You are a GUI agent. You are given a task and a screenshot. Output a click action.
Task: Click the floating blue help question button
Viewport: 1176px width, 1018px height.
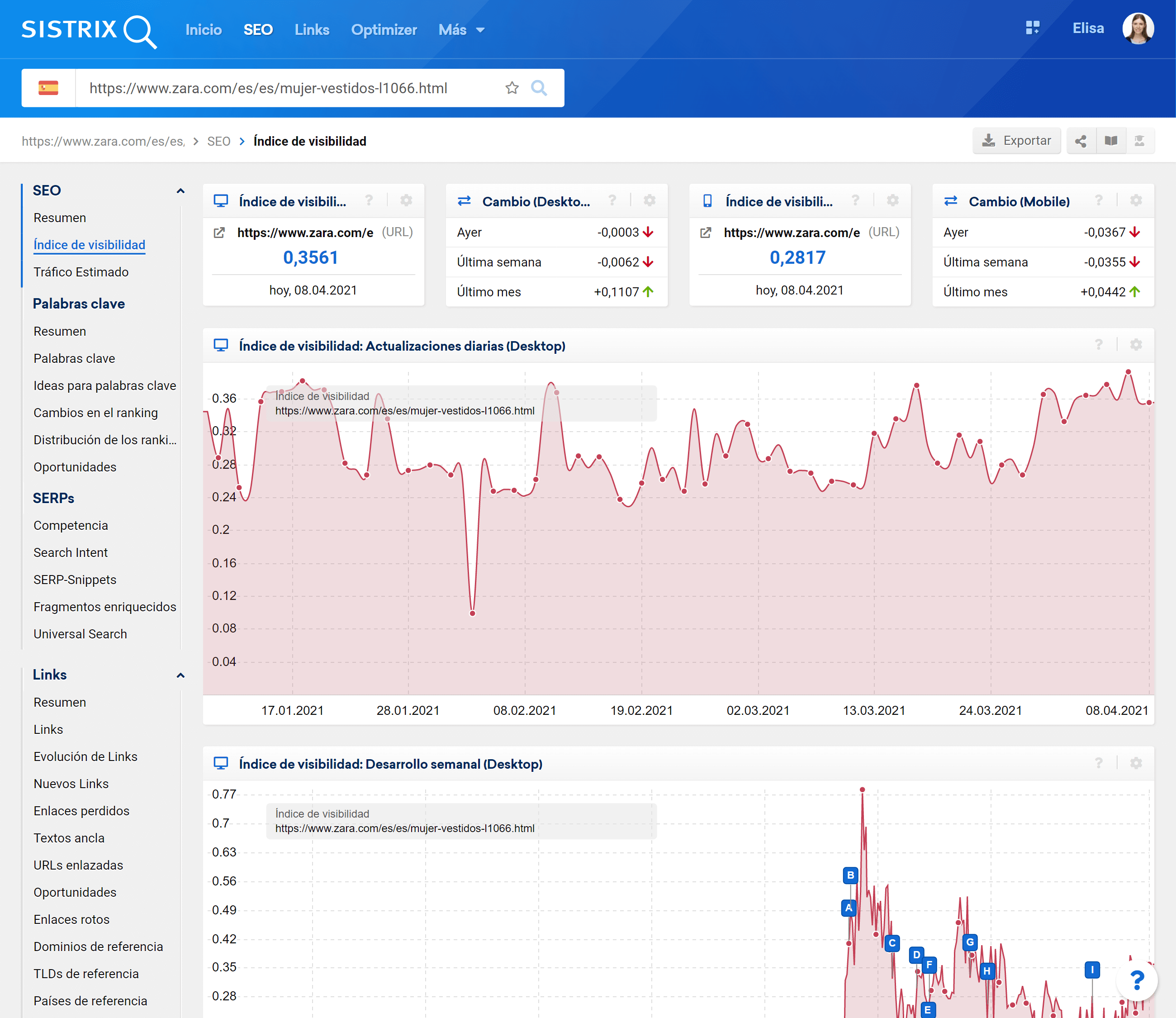pos(1136,980)
